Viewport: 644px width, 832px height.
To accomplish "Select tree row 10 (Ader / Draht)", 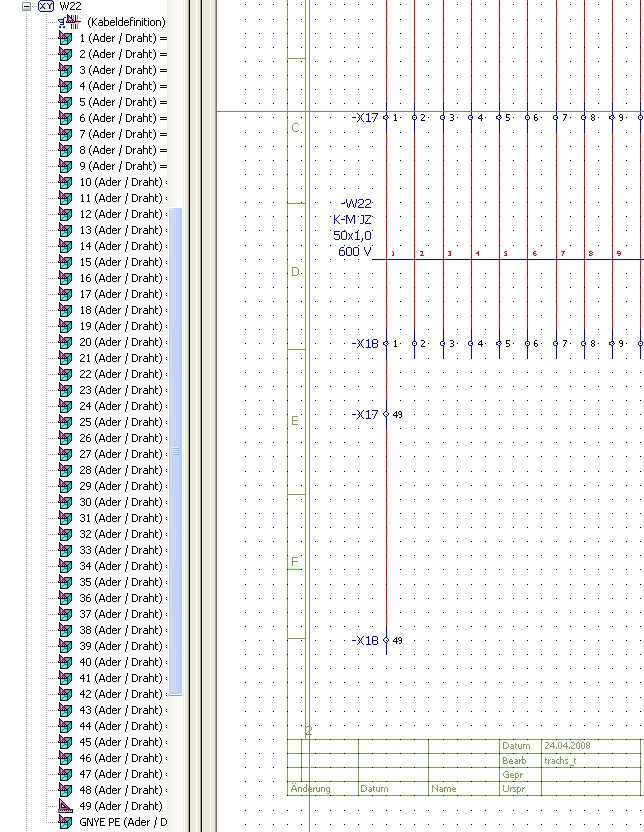I will coord(123,182).
